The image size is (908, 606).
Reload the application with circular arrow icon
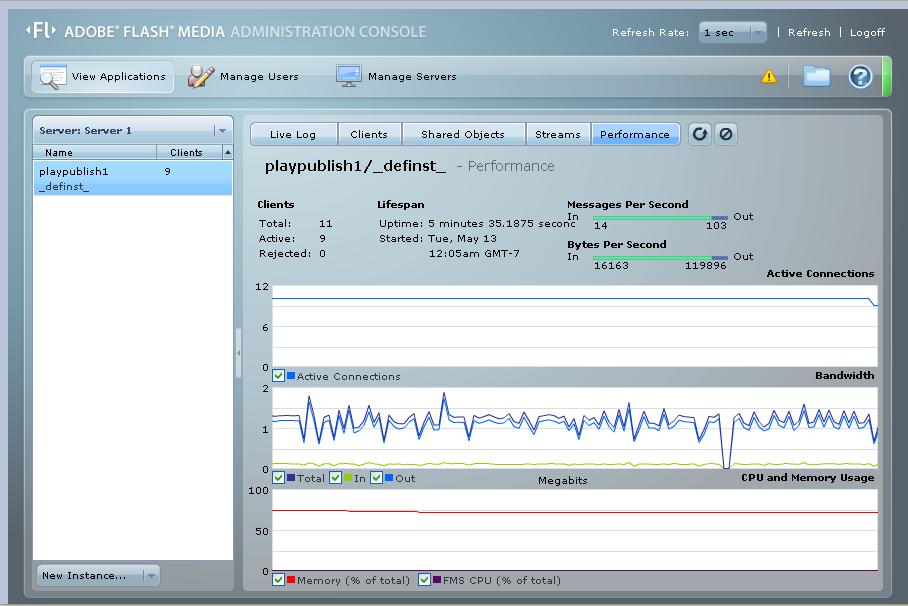pos(700,134)
